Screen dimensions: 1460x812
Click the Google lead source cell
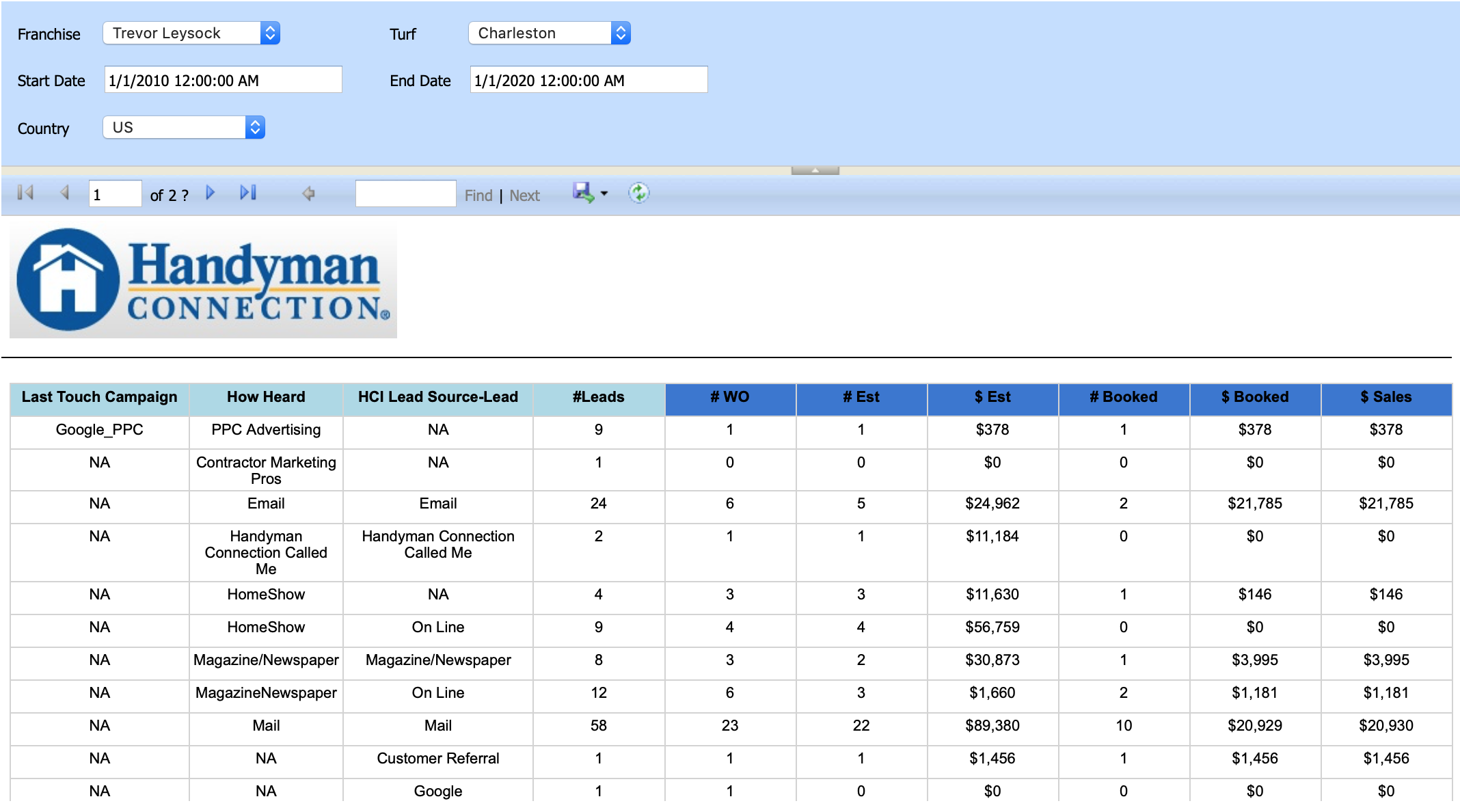(x=438, y=791)
